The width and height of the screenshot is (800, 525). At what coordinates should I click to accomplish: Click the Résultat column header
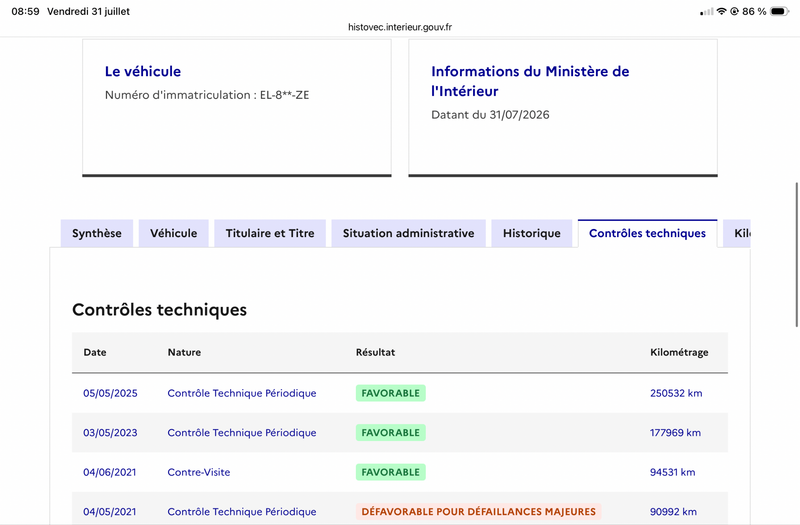(x=376, y=352)
